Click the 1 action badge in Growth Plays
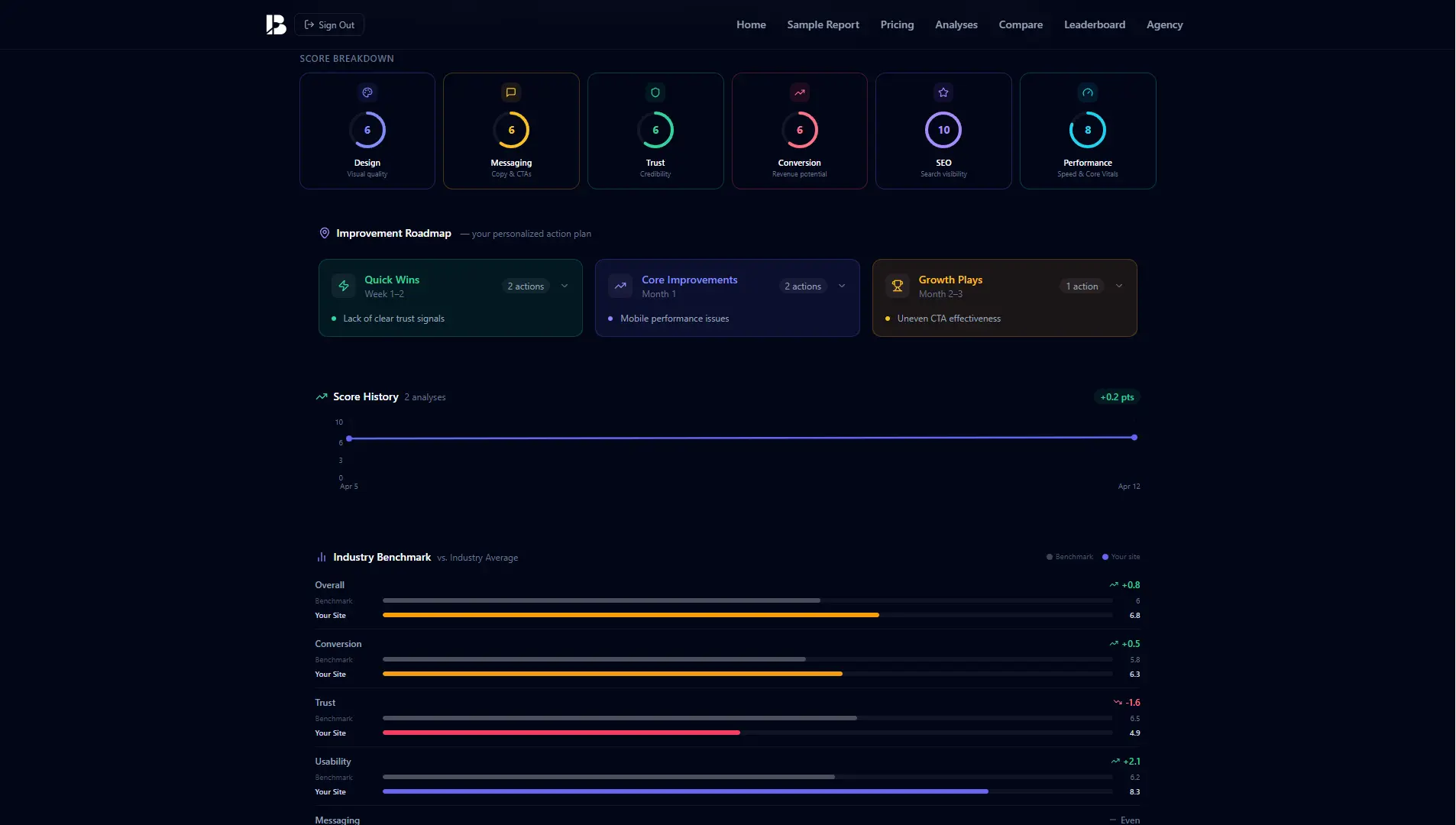Screen dimensions: 1456x825 [x=1082, y=286]
